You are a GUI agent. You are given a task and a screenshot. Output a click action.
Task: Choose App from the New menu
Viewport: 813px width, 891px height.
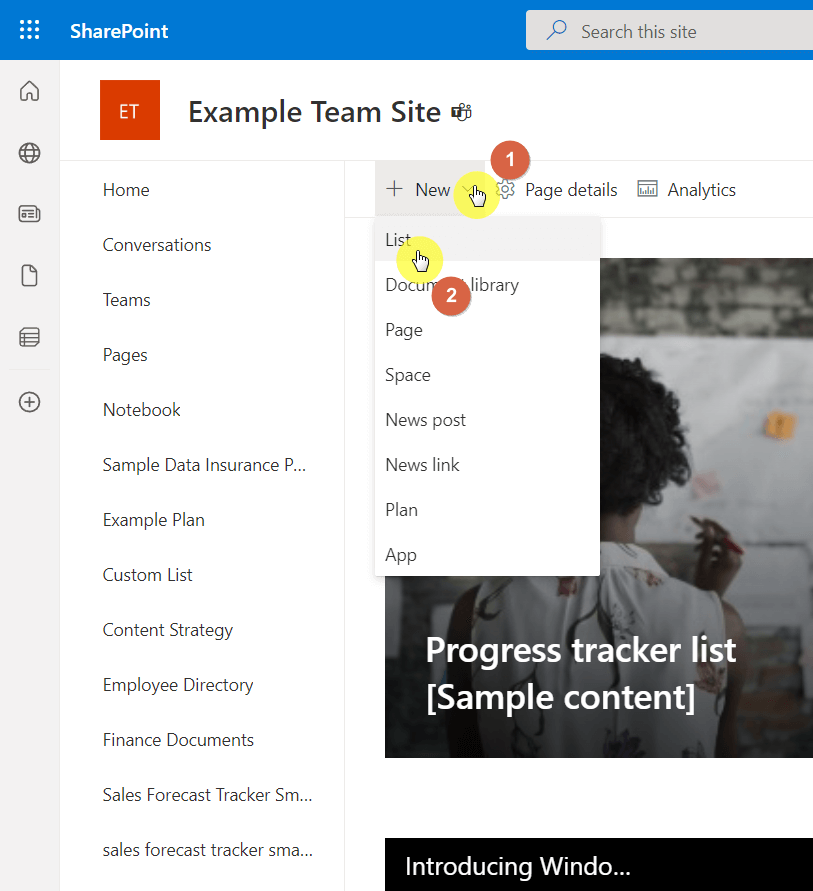click(x=487, y=554)
